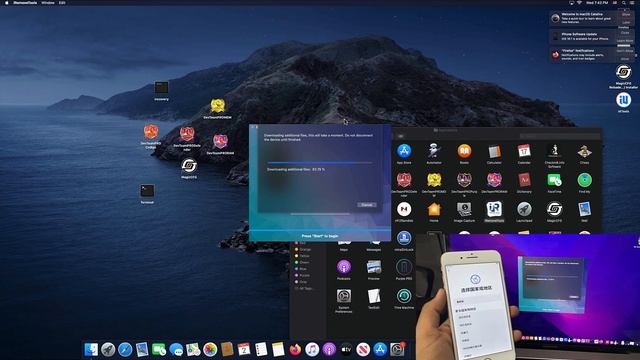
Task: Open Automator in the Applications window
Action: click(434, 151)
